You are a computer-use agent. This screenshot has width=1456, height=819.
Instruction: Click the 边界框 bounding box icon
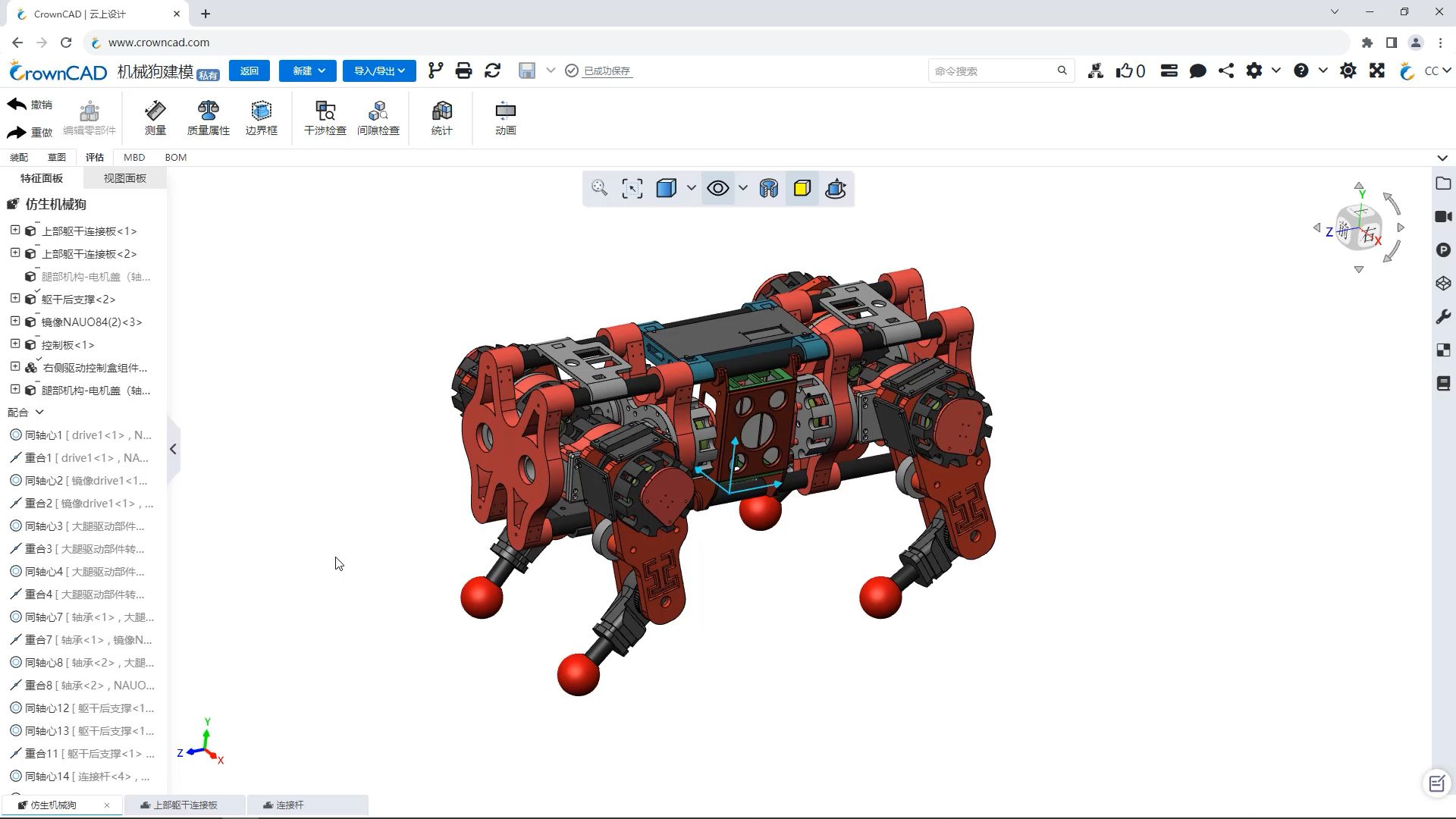click(261, 118)
